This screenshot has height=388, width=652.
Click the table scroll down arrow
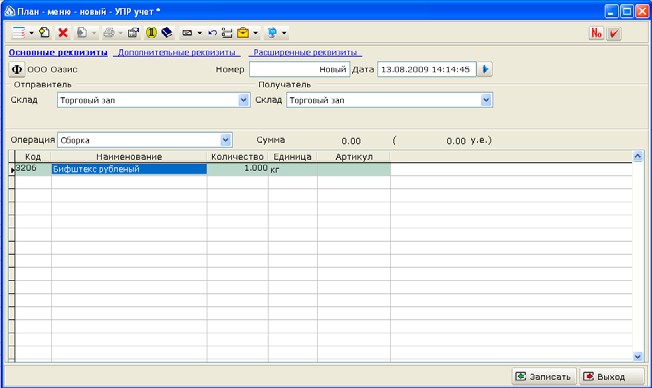point(638,356)
